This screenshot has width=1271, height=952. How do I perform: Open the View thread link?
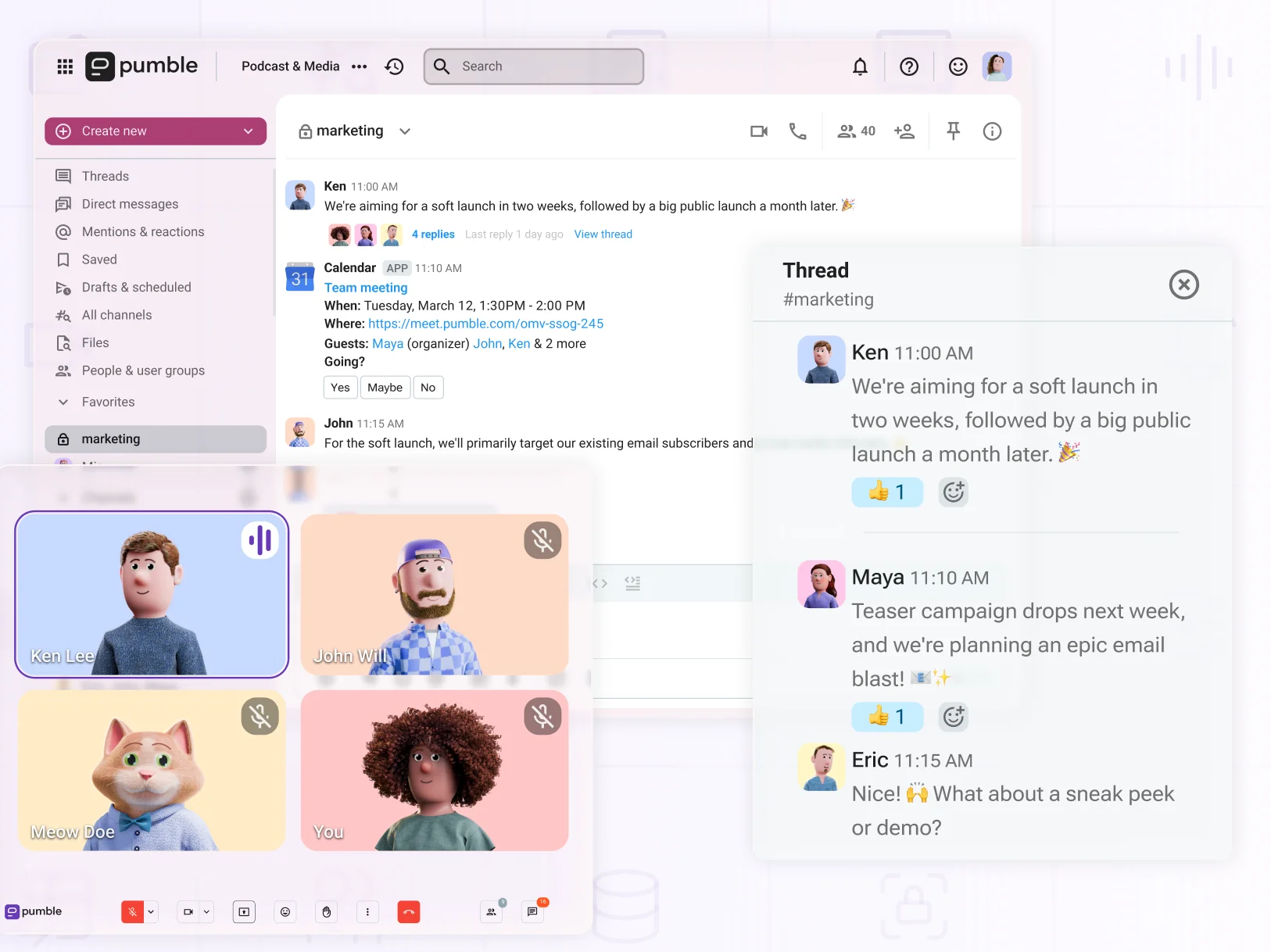[603, 234]
